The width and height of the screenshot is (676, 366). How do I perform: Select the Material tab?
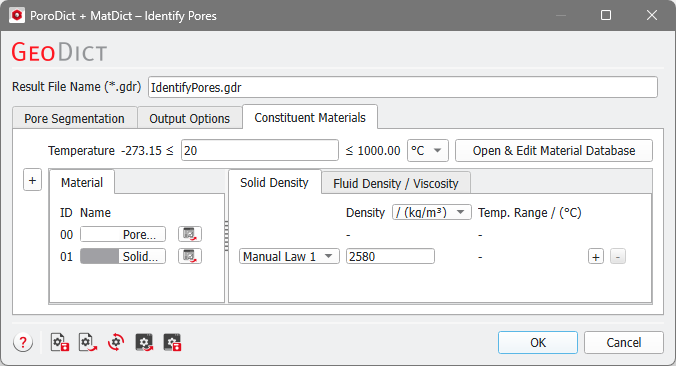(x=82, y=182)
